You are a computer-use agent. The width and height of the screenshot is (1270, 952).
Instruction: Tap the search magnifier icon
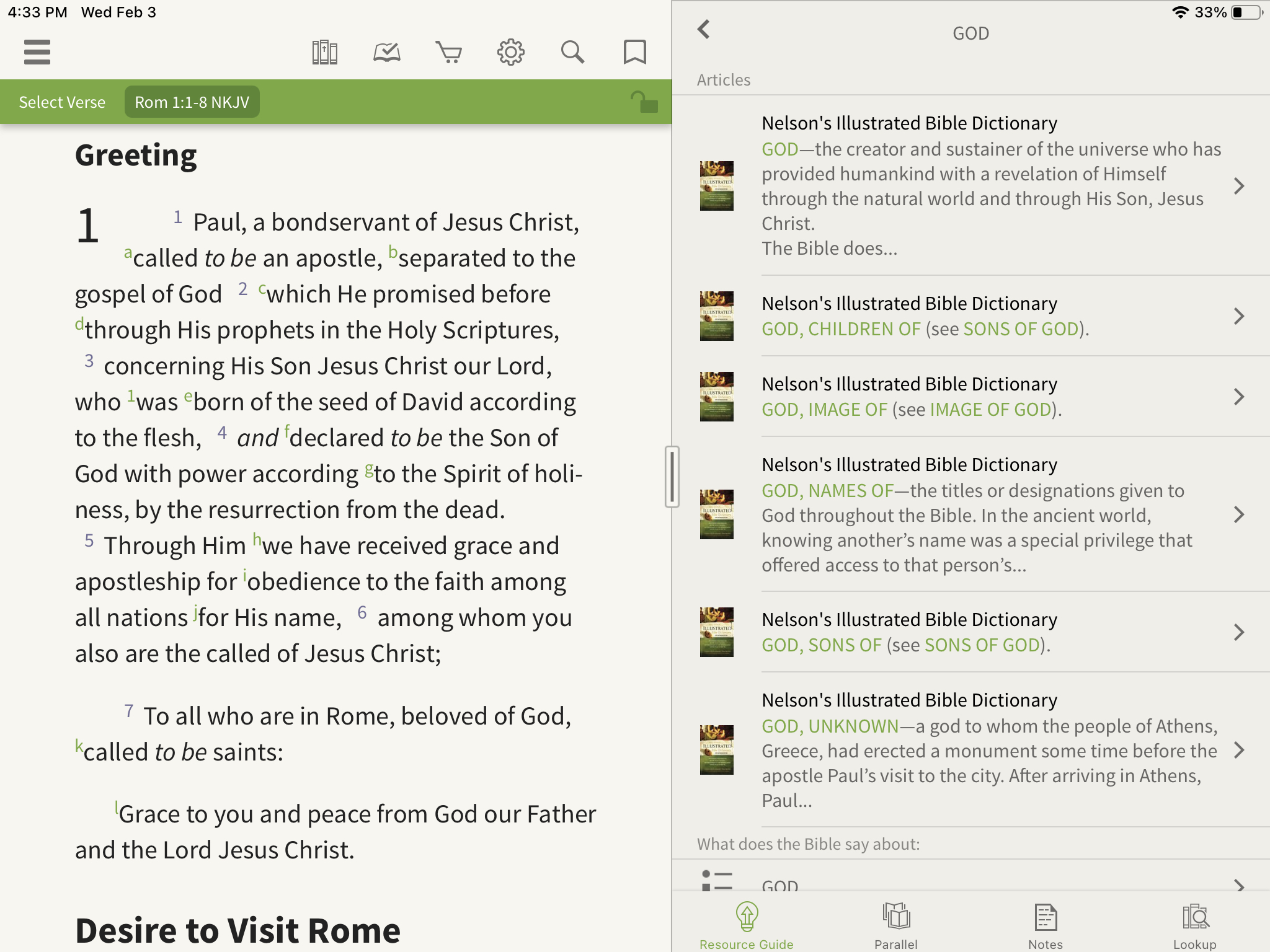click(x=572, y=52)
